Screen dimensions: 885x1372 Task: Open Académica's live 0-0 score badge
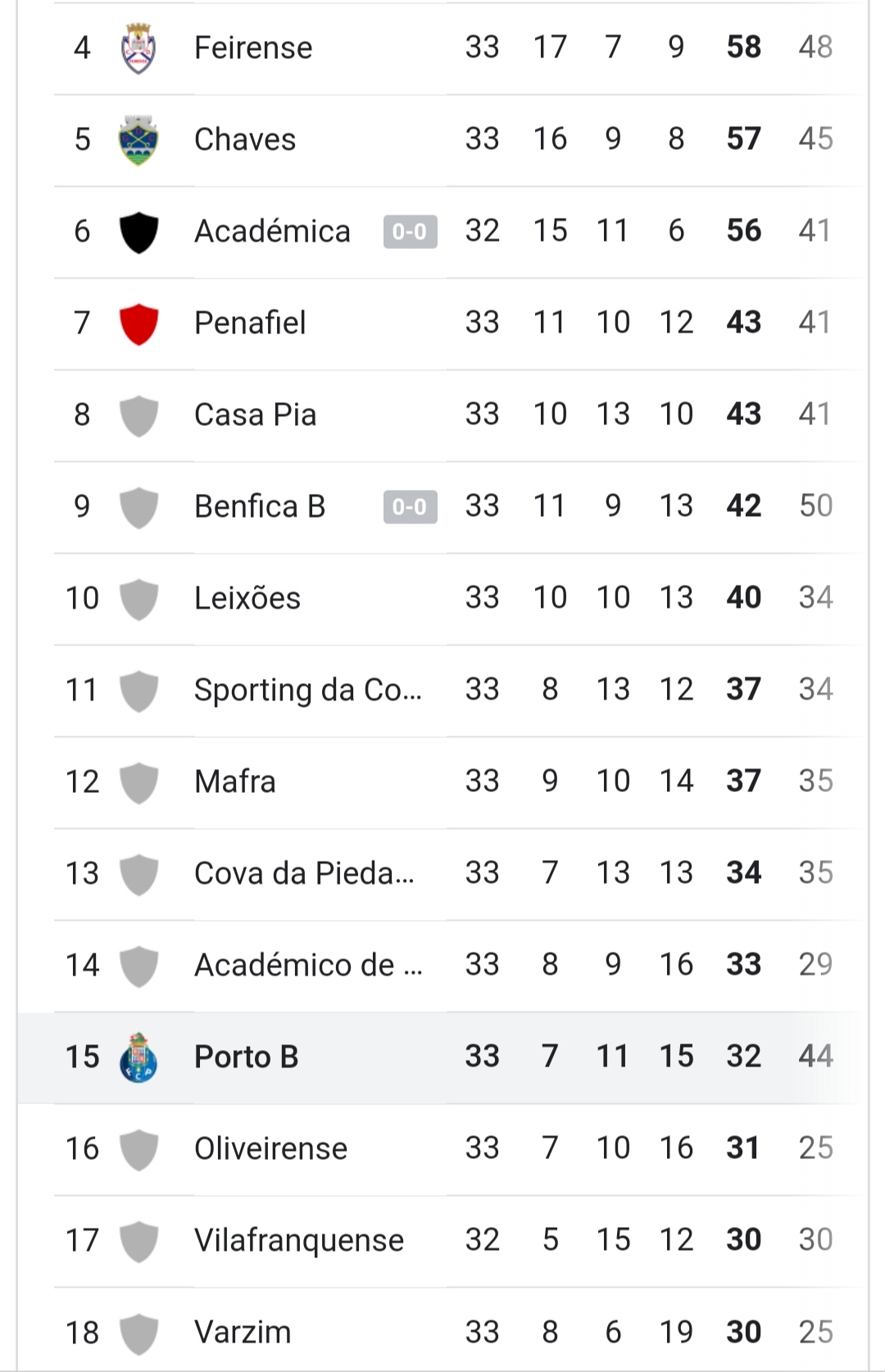(x=410, y=232)
